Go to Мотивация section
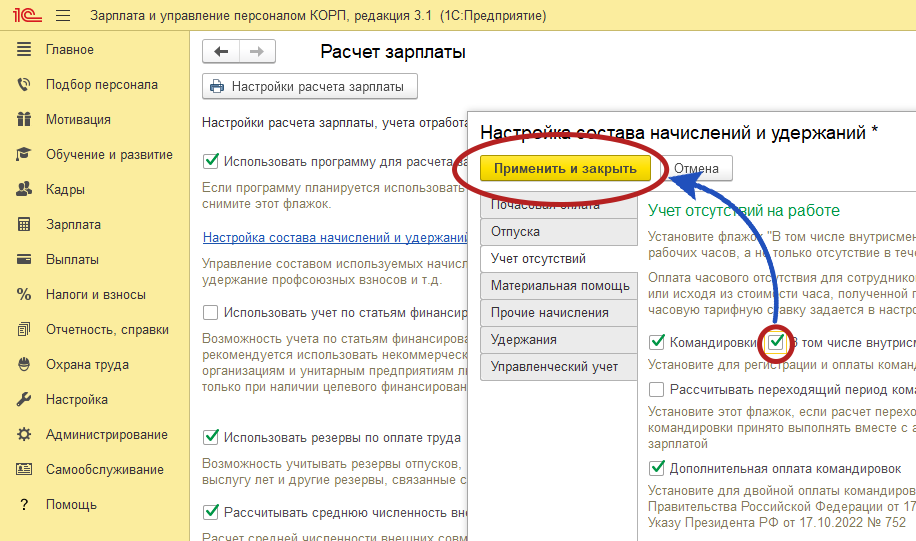The image size is (916, 541). click(x=78, y=120)
